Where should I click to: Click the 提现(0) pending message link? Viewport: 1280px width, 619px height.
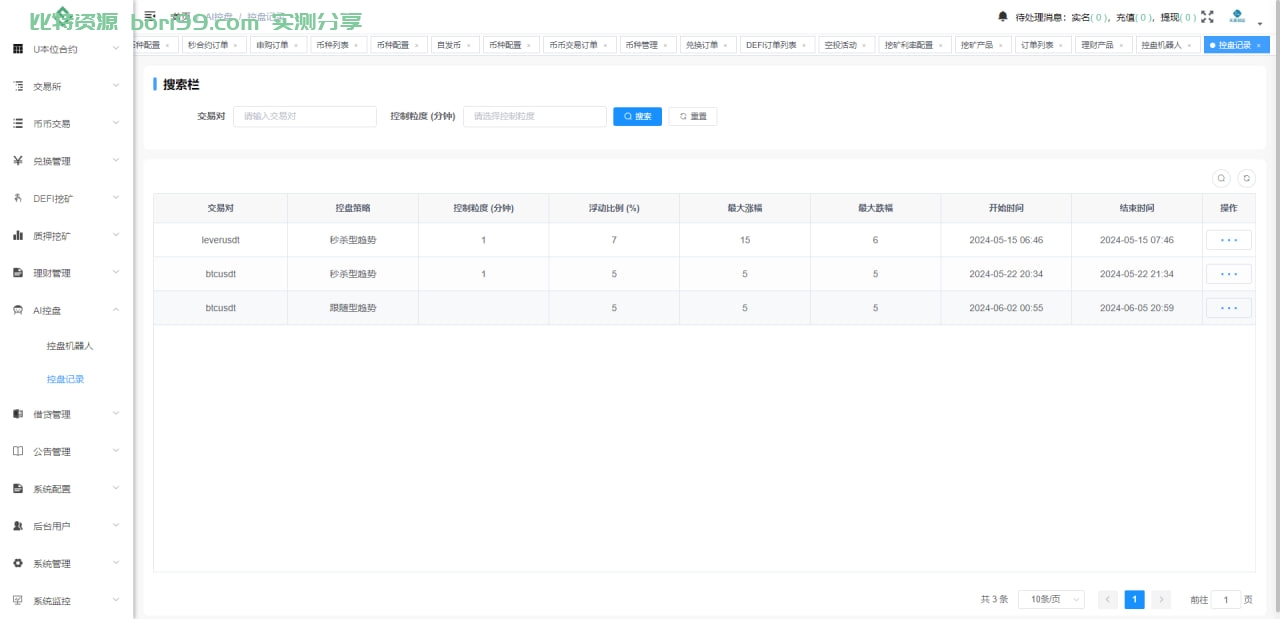click(x=1178, y=17)
